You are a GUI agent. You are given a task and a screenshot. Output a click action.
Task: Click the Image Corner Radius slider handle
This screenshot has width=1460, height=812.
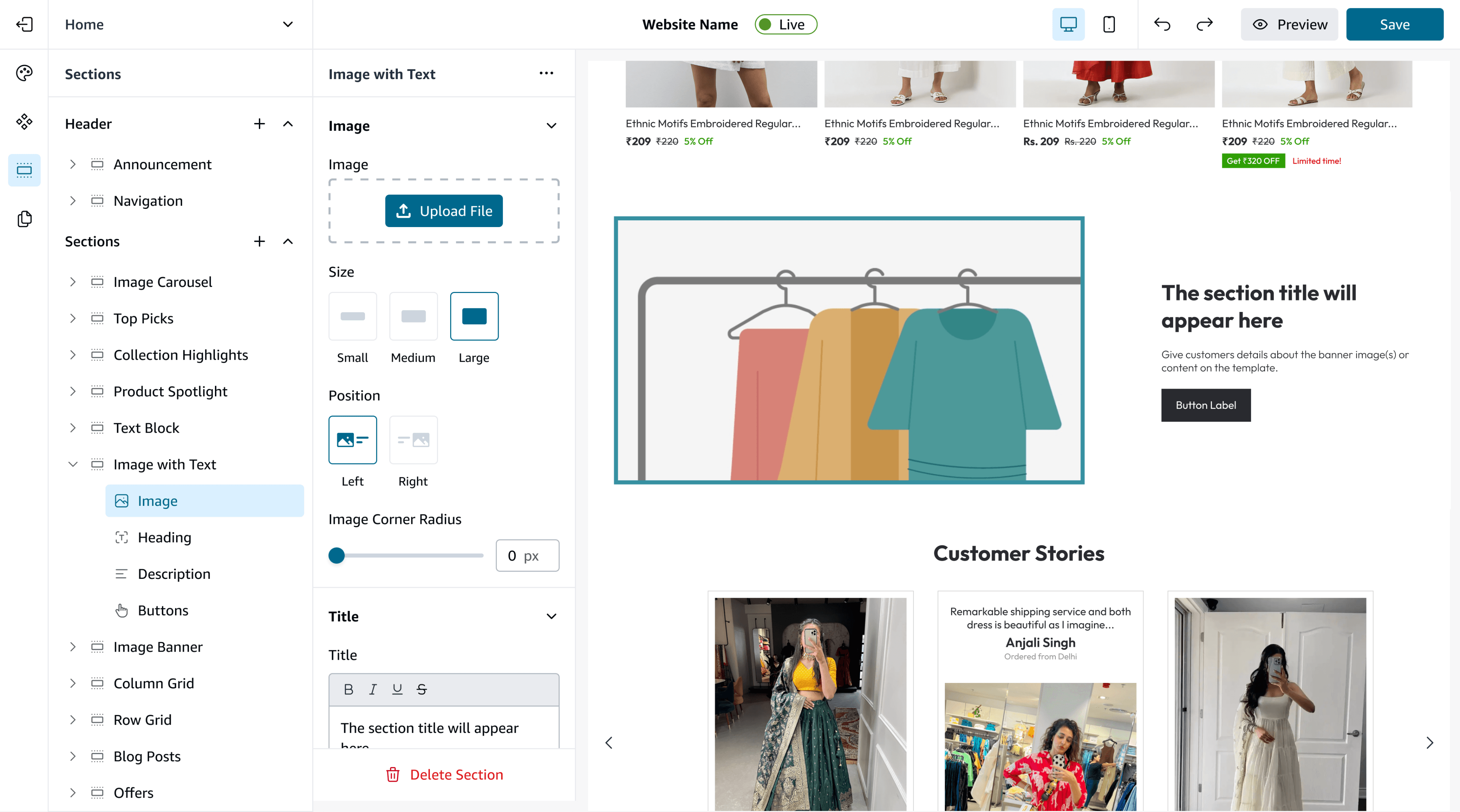click(x=336, y=555)
